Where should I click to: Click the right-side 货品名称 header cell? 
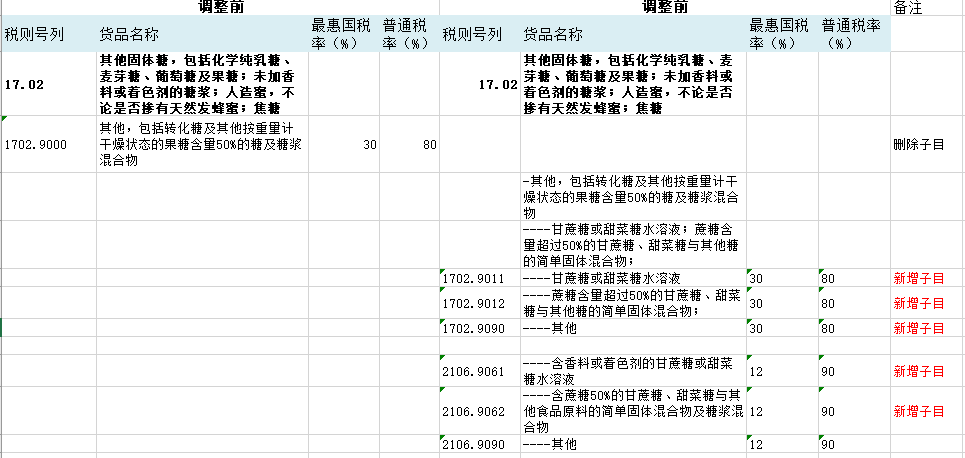coord(632,35)
